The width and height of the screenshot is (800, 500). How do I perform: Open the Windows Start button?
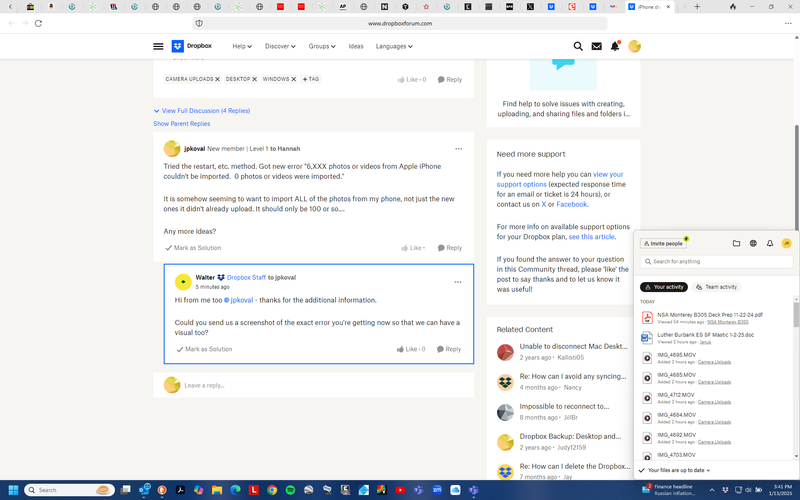(13, 490)
